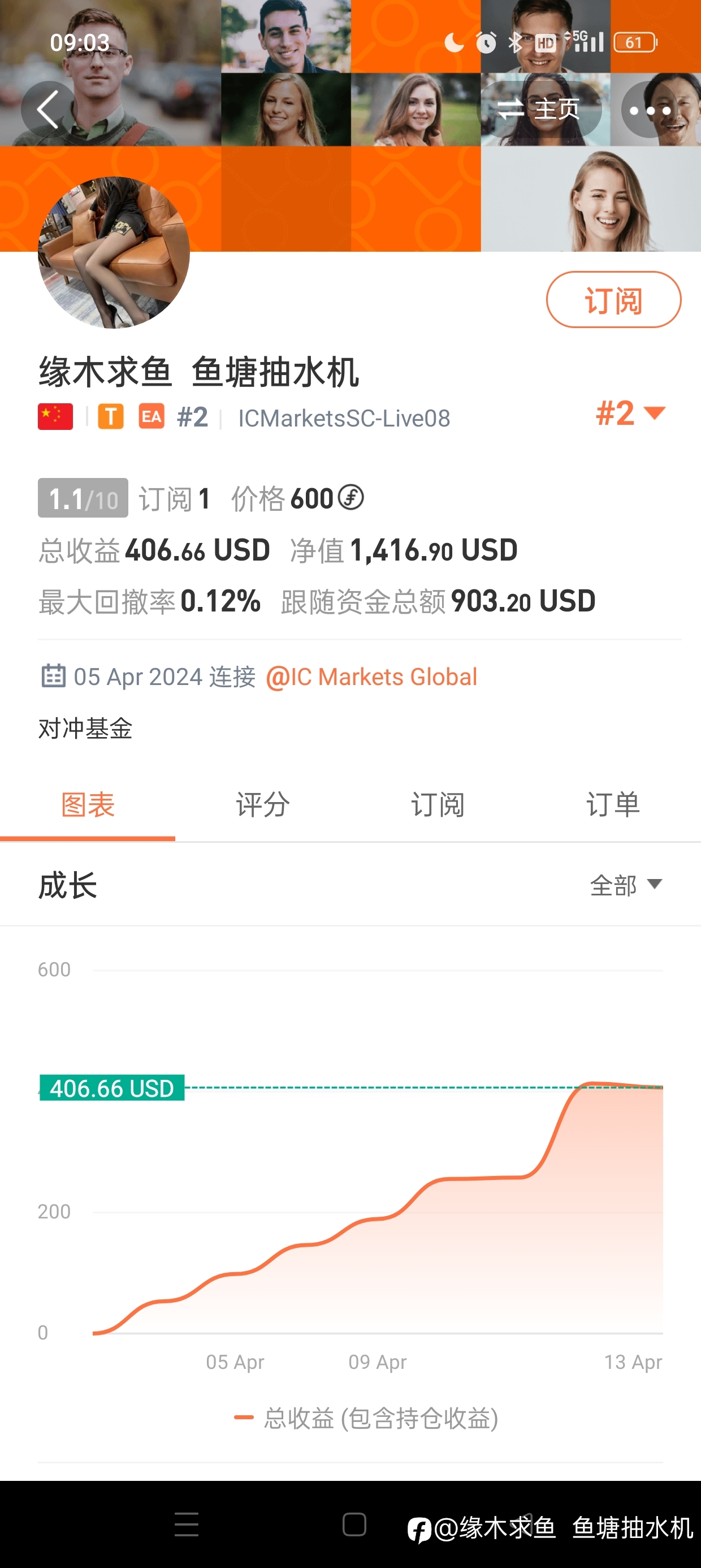Screen dimensions: 701x1568
Task: Open the 全部 time range dropdown
Action: [x=626, y=885]
